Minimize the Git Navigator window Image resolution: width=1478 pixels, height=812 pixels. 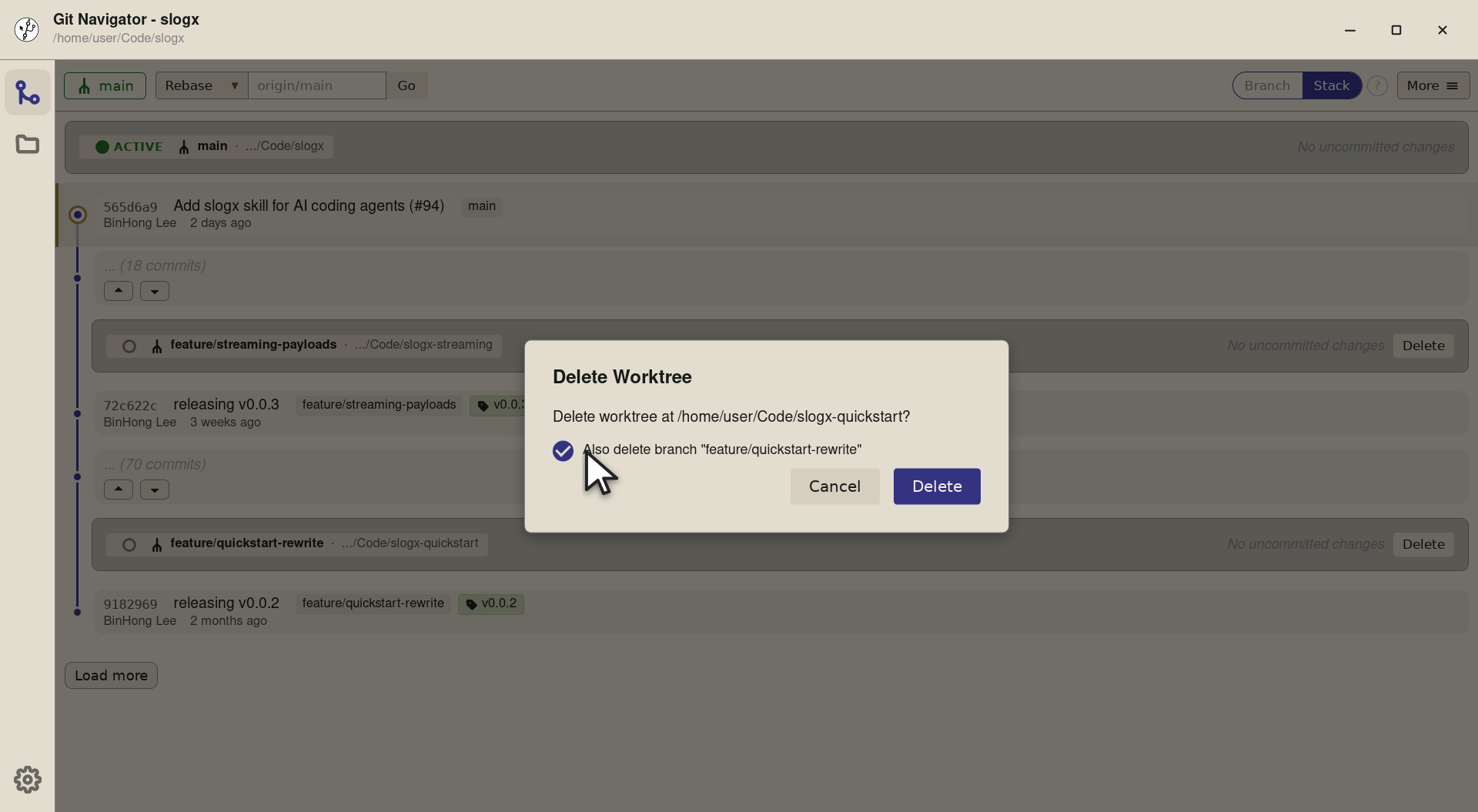pos(1350,30)
